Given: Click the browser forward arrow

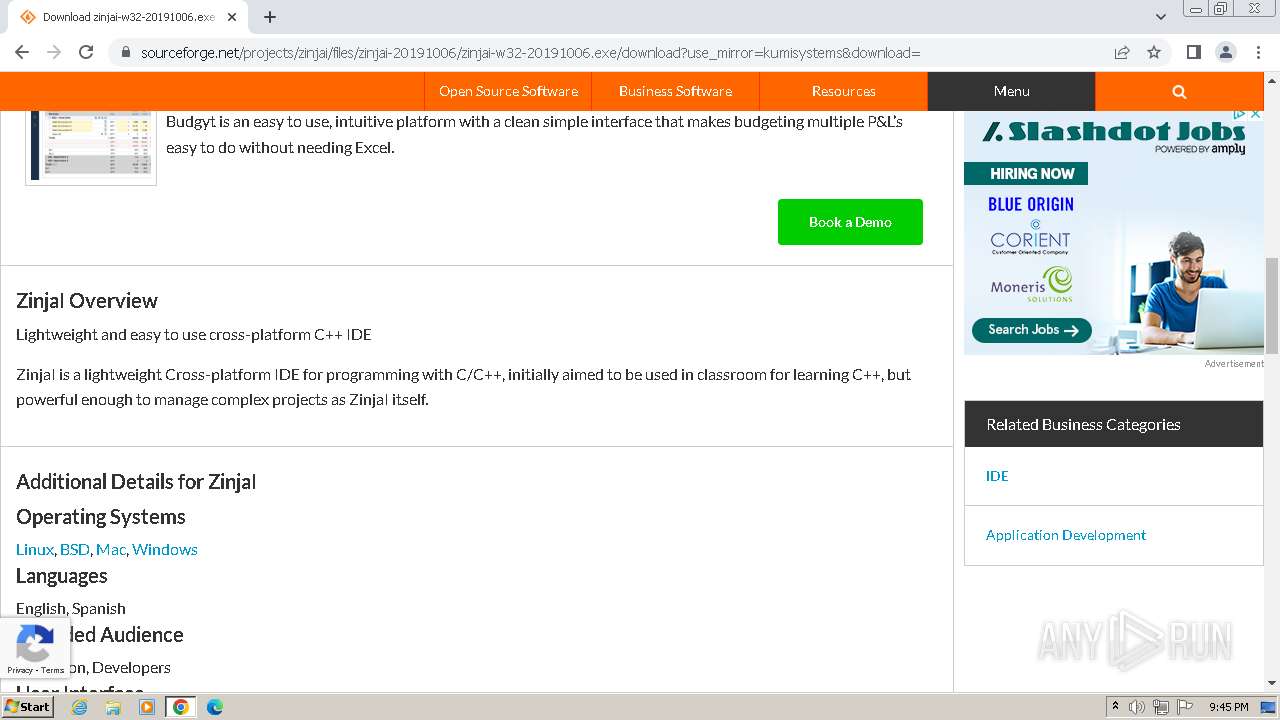Looking at the screenshot, I should tap(54, 52).
